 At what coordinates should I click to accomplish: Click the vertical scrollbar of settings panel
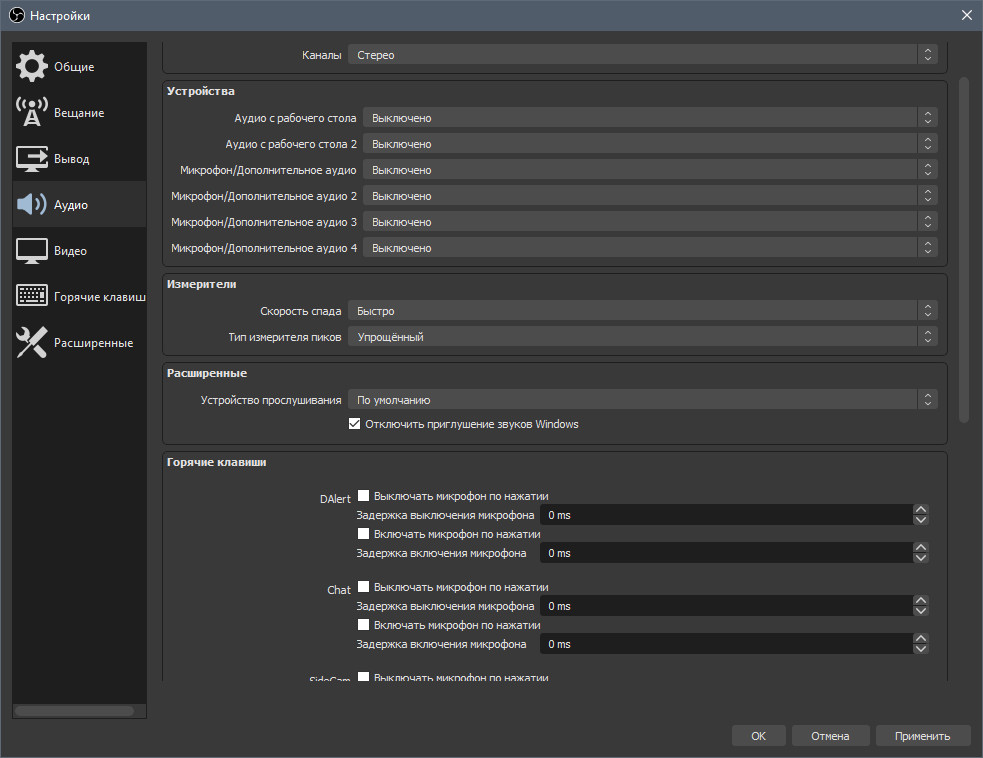[964, 250]
